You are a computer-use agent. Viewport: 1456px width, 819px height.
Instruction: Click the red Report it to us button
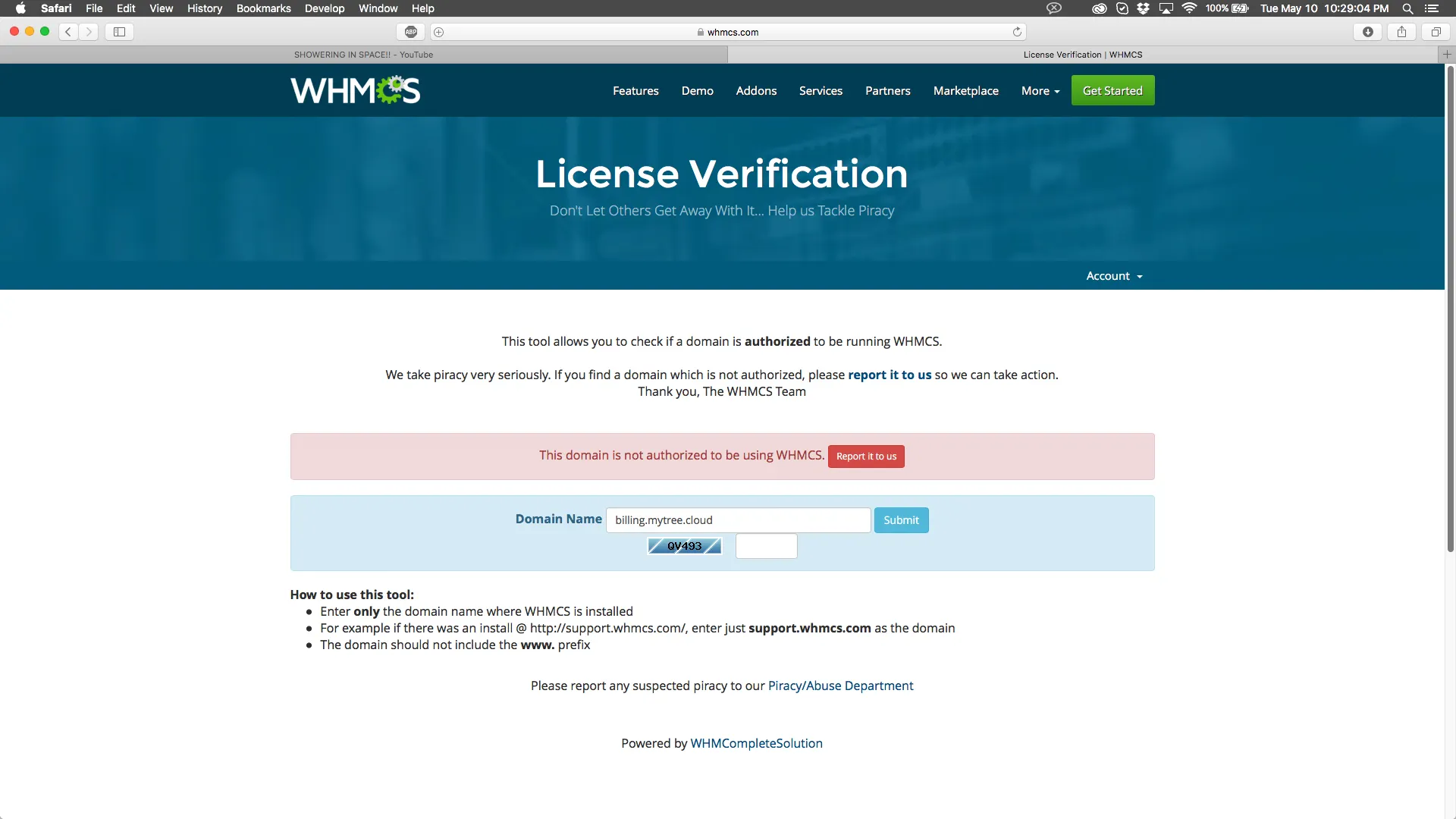click(x=866, y=457)
